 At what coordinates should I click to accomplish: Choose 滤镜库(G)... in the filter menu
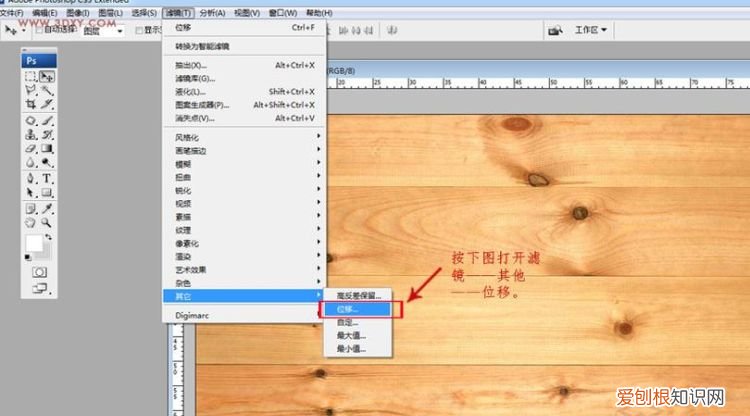coord(244,78)
